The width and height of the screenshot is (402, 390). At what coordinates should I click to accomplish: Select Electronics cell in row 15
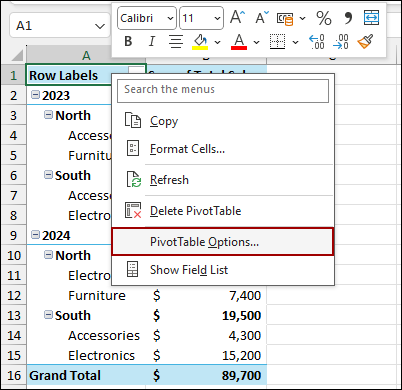[x=86, y=355]
